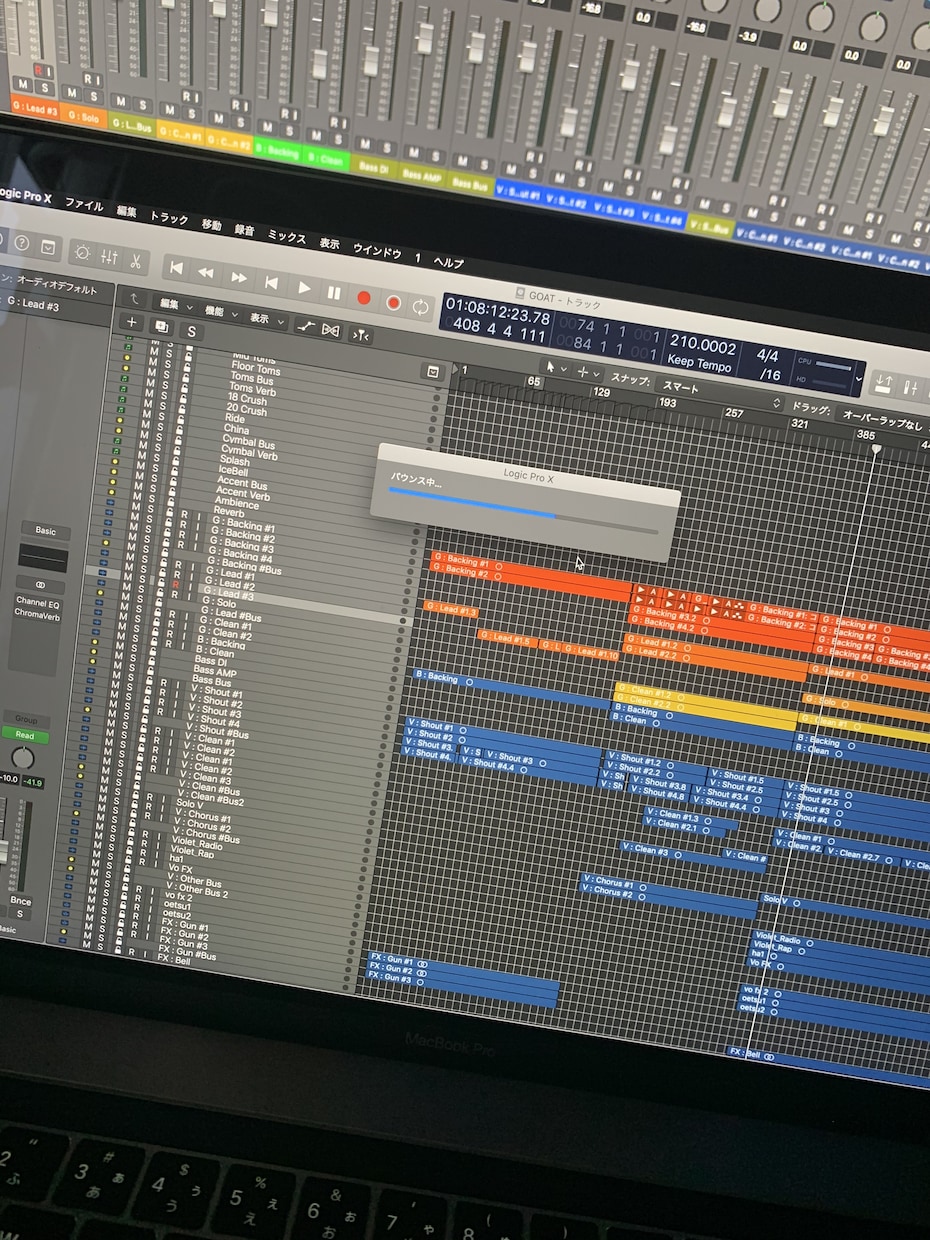Select the orange G : Lead #1.3 region
930x1240 pixels.
coord(451,609)
